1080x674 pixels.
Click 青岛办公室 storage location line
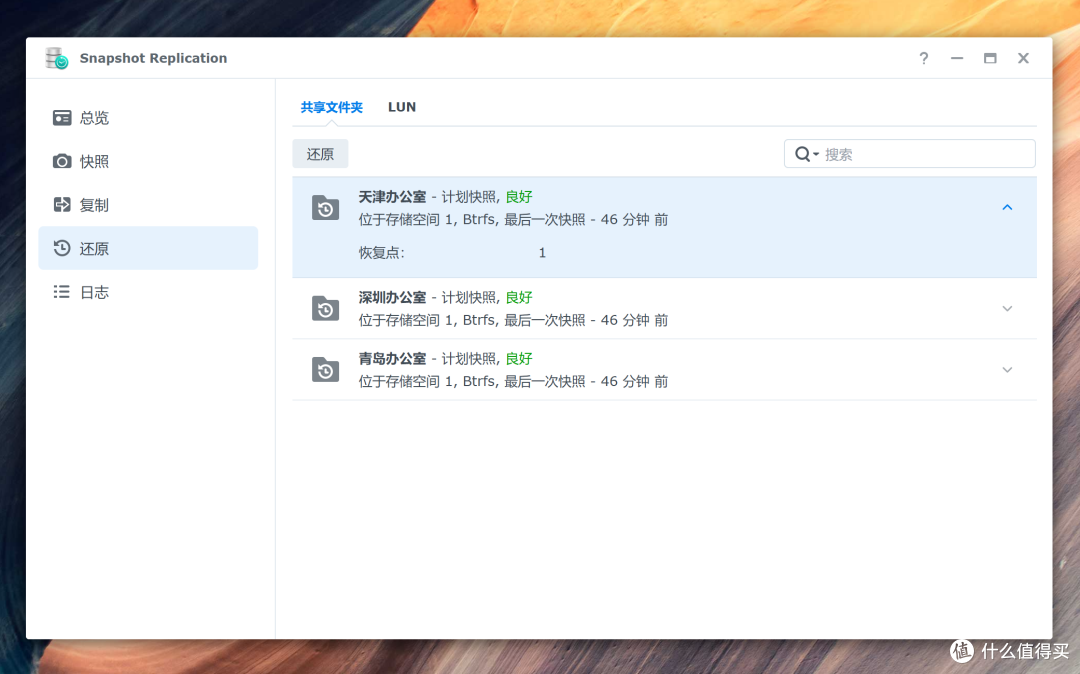[513, 381]
